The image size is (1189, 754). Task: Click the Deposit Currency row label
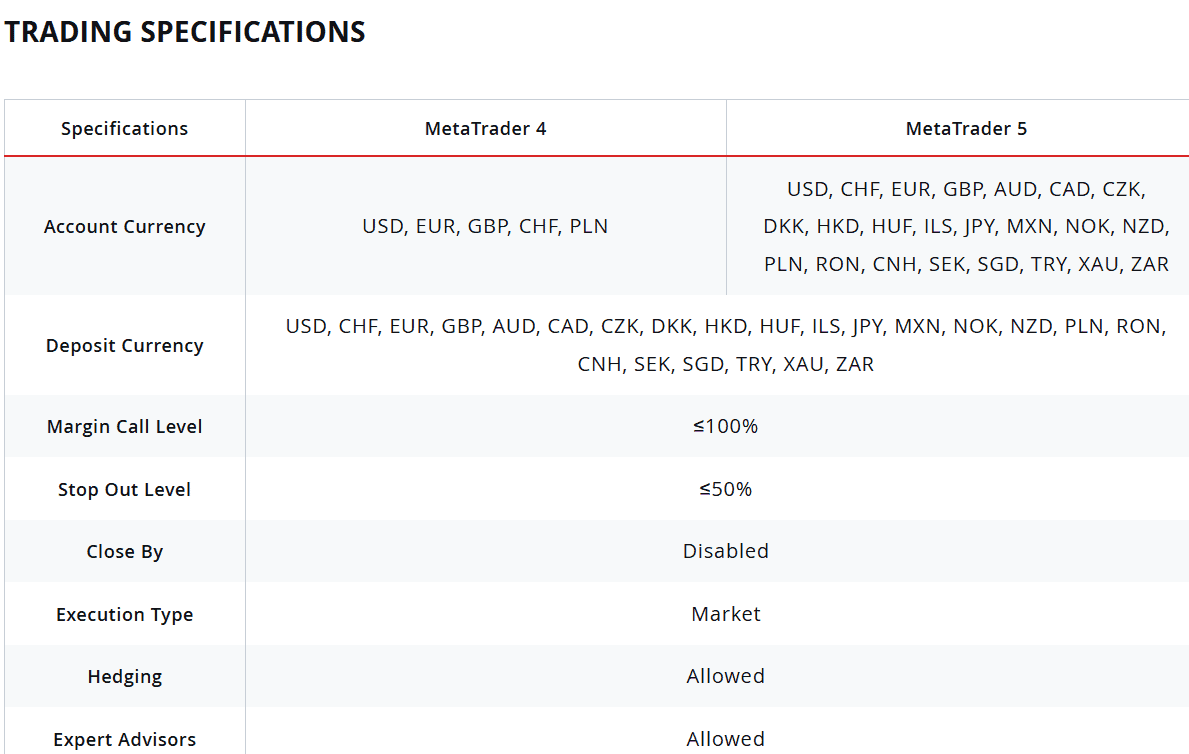124,345
